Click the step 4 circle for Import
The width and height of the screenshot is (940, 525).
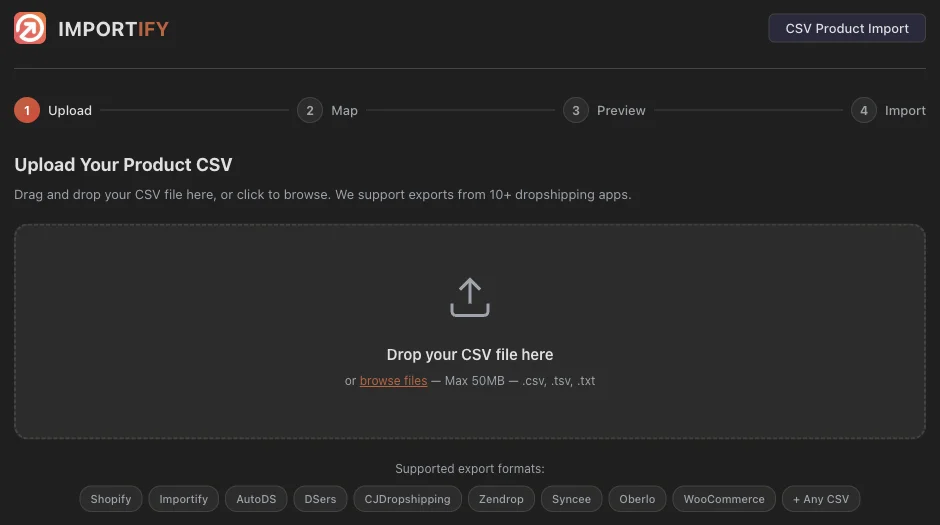(x=864, y=110)
